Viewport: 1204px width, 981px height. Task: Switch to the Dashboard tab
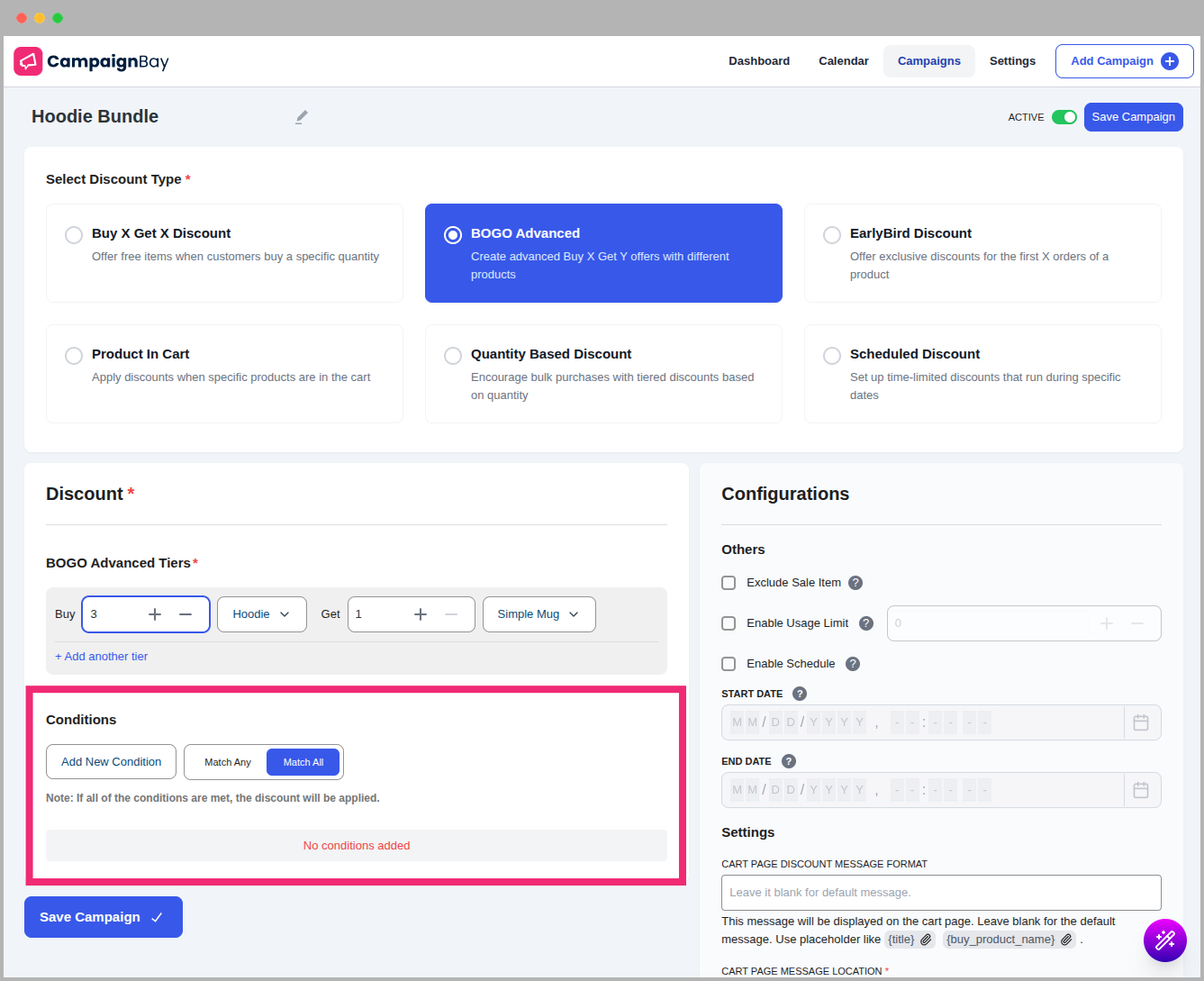tap(758, 60)
